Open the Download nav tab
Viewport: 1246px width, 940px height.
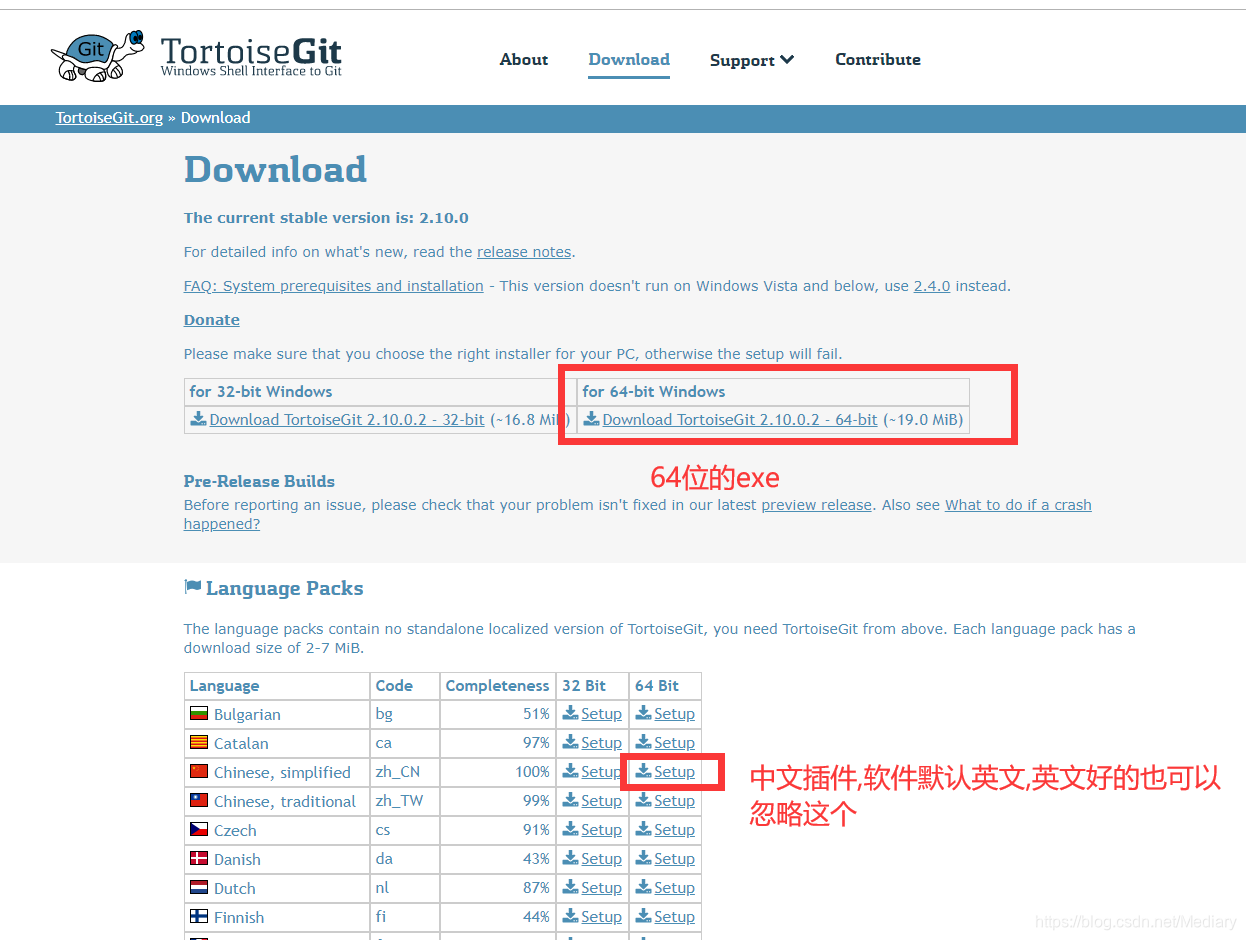[x=629, y=60]
